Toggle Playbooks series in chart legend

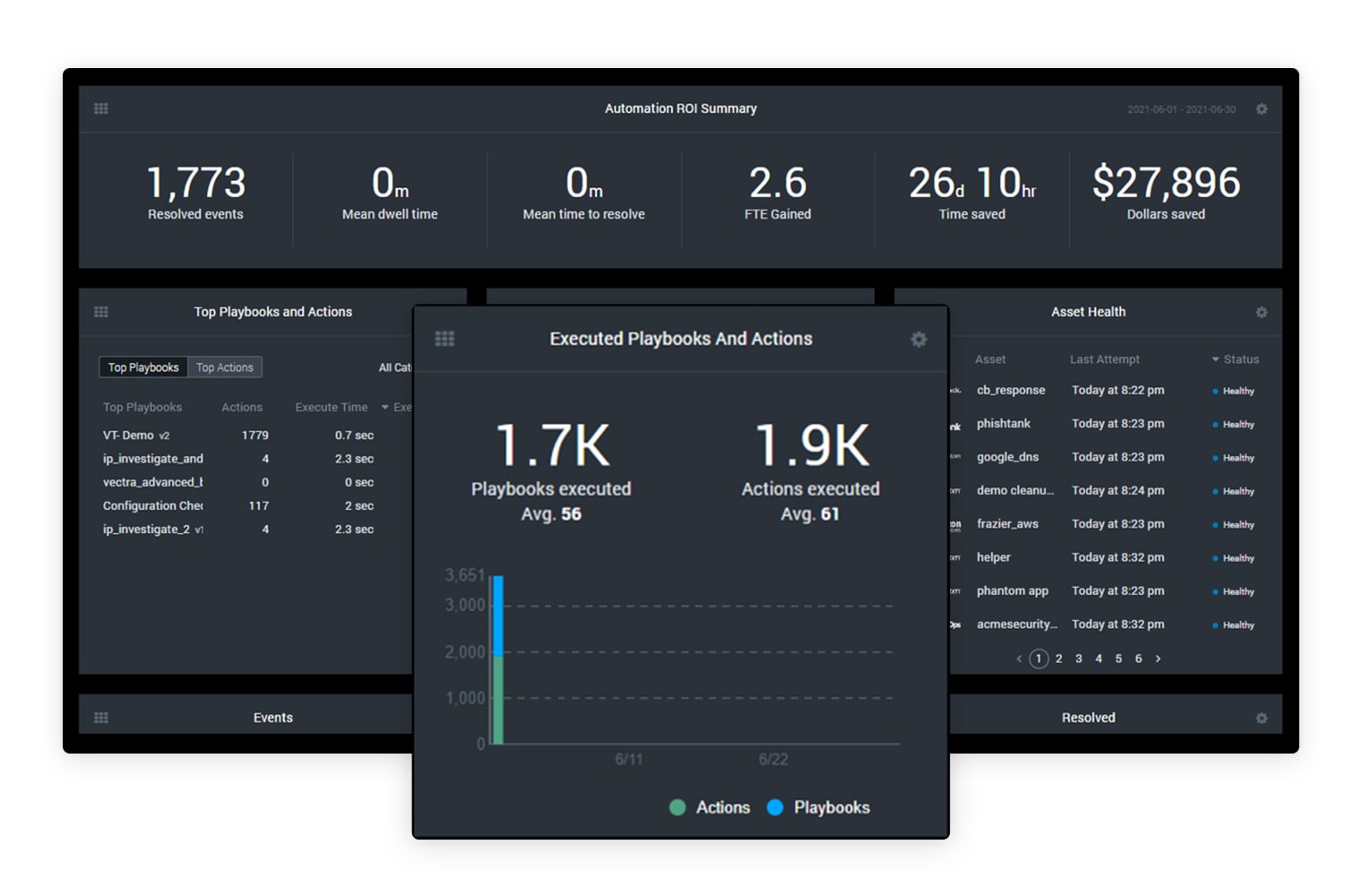click(818, 807)
